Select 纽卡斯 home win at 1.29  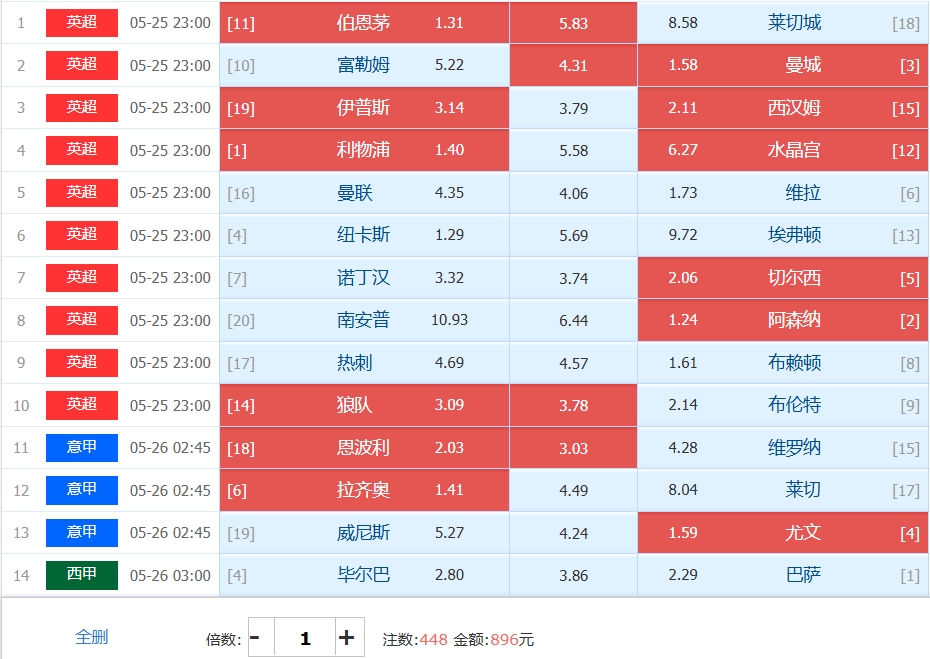click(x=364, y=235)
